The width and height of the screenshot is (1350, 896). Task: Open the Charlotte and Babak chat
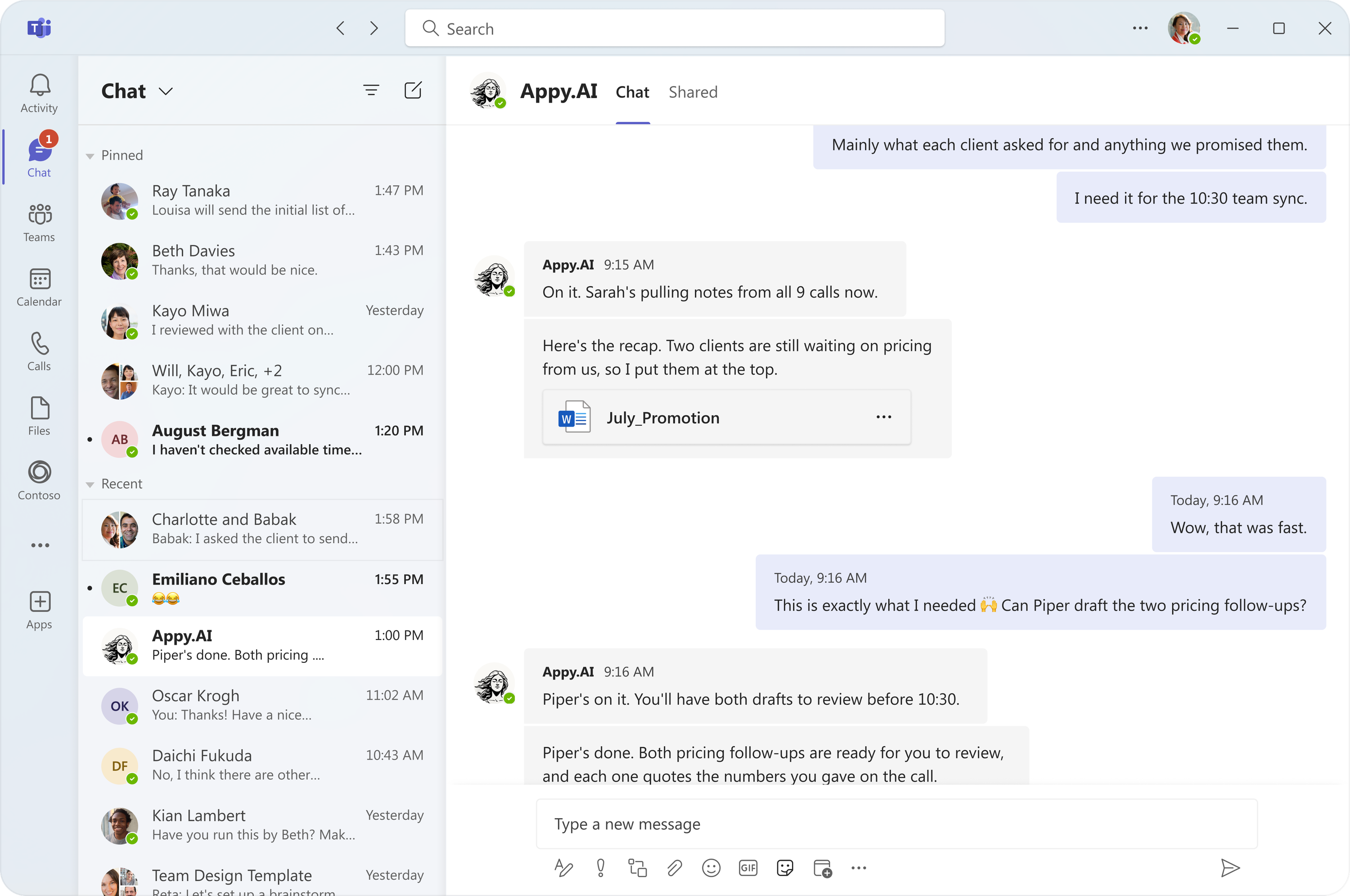[x=262, y=529]
